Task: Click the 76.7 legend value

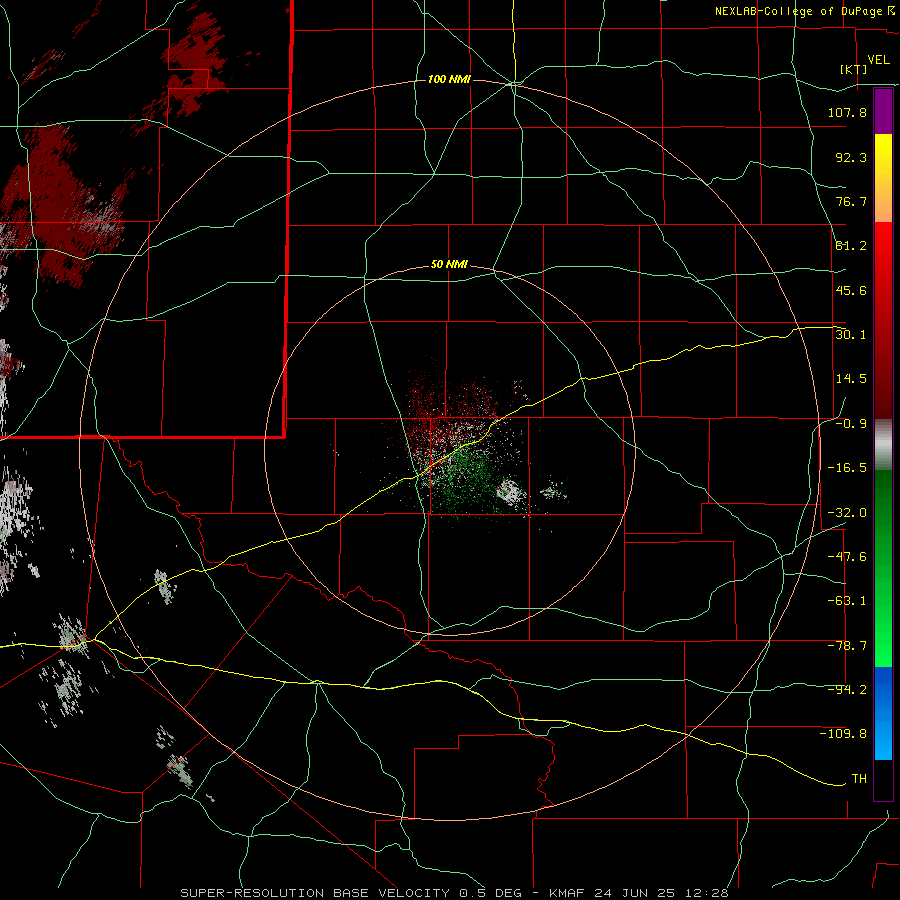Action: [851, 201]
